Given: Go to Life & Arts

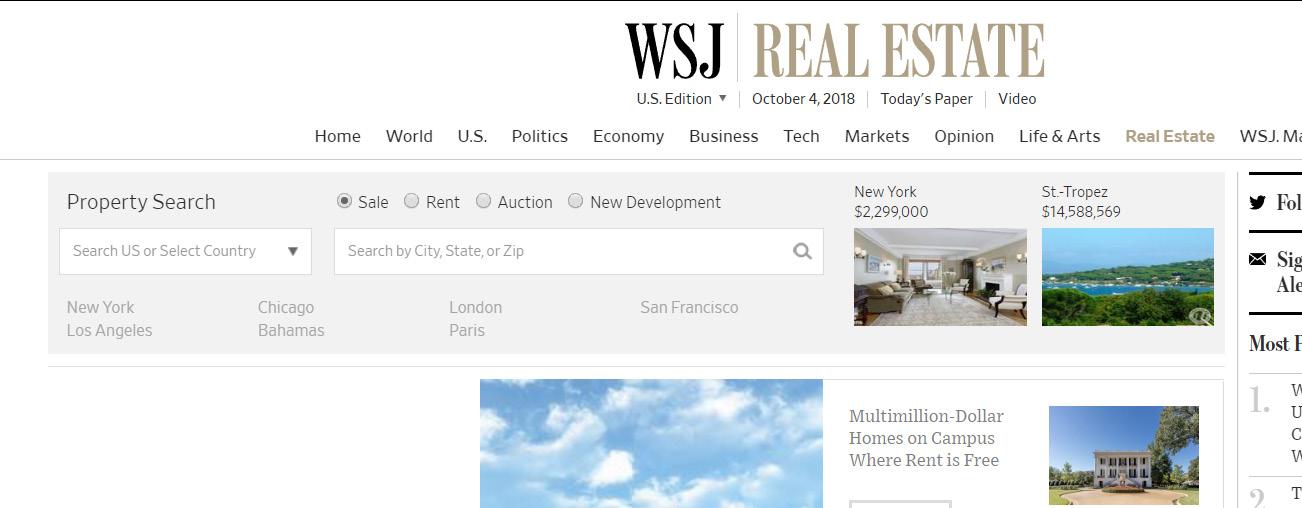Looking at the screenshot, I should tap(1059, 136).
